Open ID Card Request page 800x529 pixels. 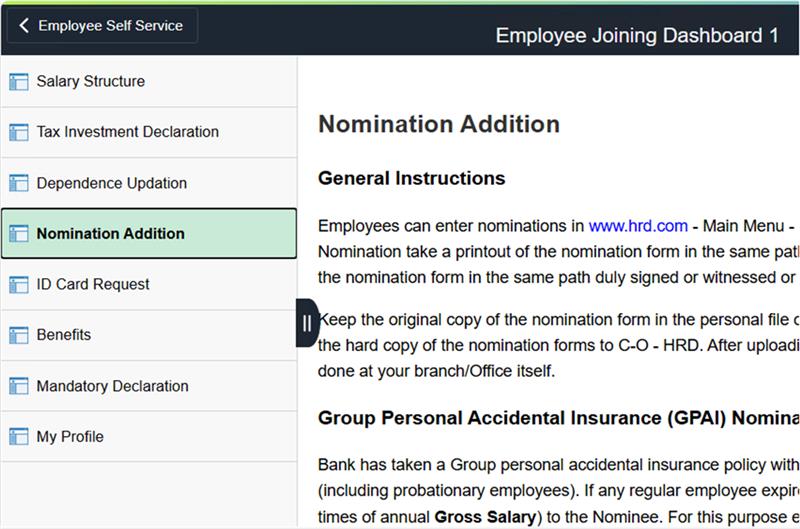point(93,285)
